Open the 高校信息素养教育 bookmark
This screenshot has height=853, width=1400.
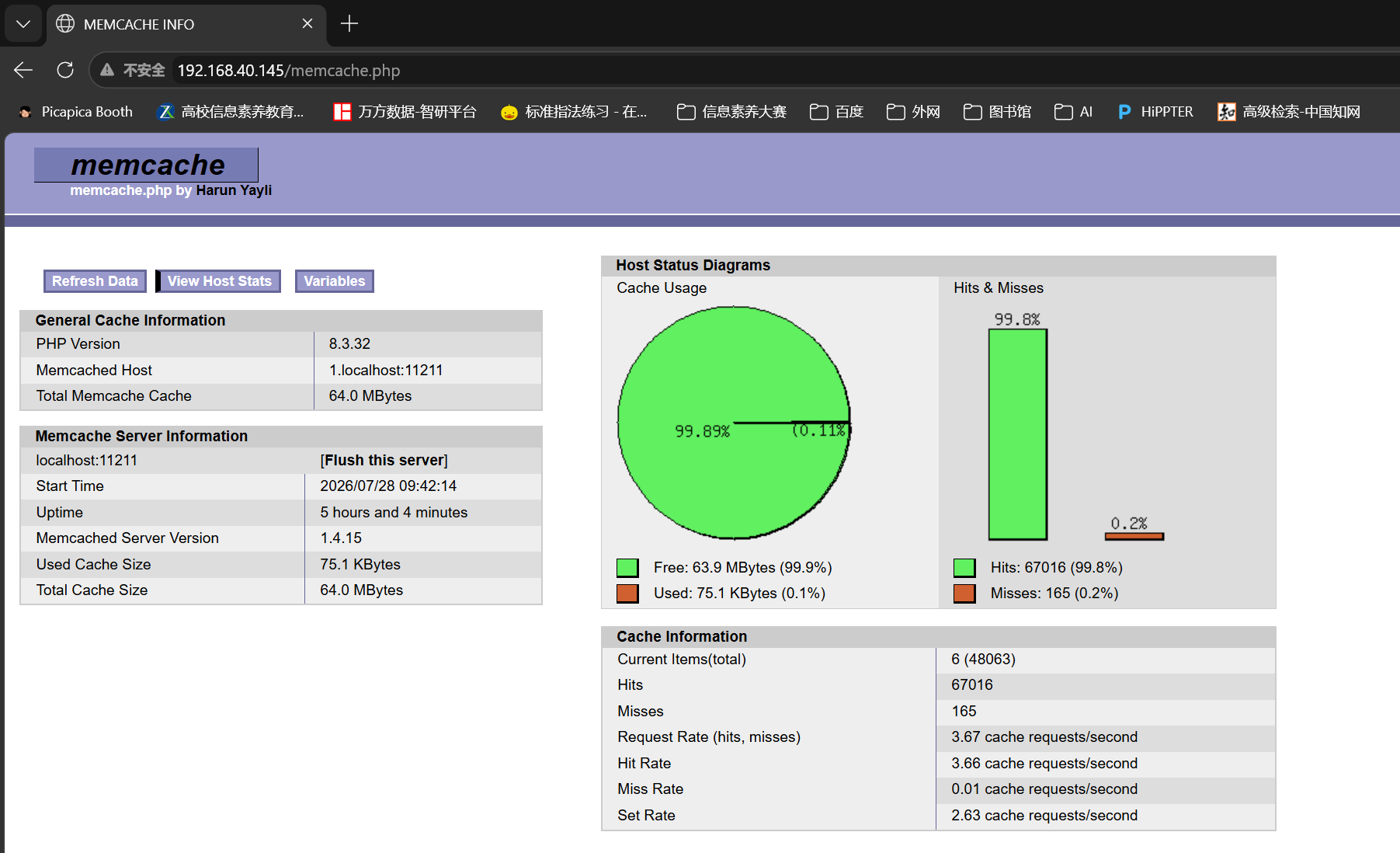click(x=231, y=112)
